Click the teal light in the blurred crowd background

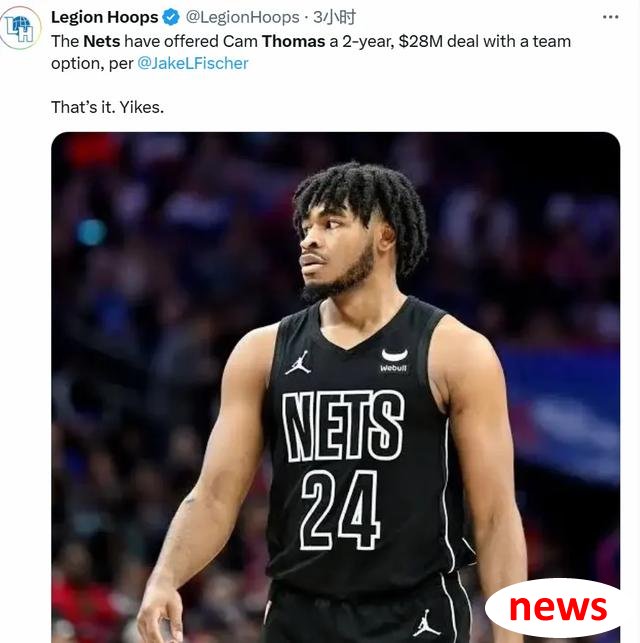click(91, 232)
